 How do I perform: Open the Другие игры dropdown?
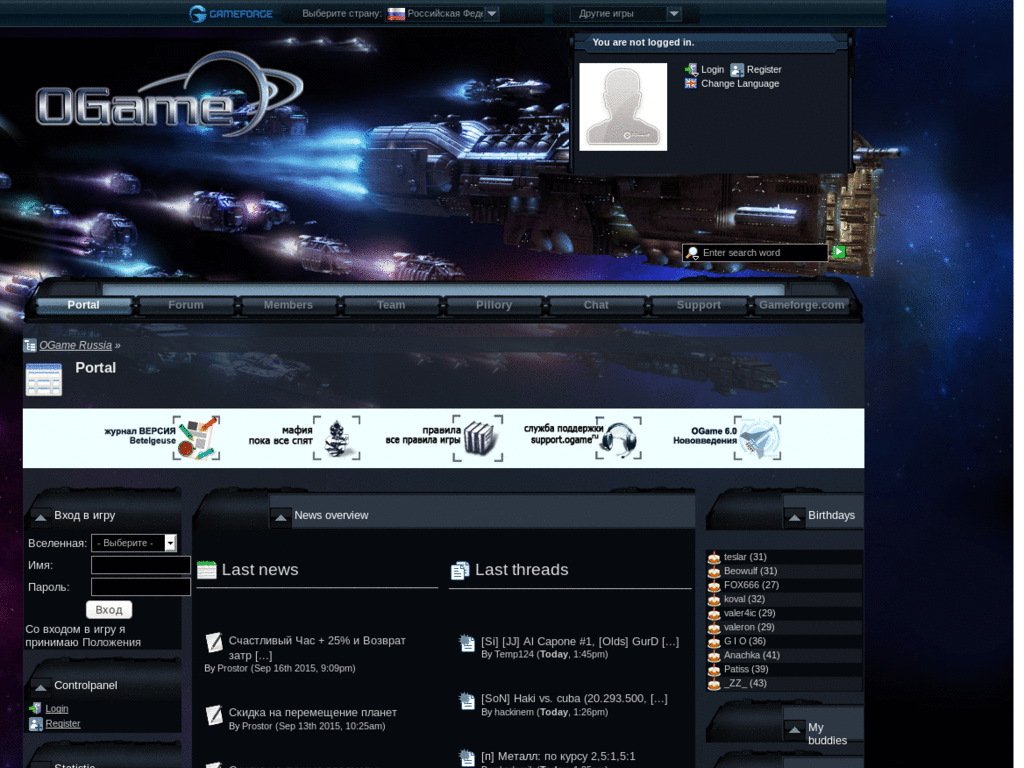point(626,14)
